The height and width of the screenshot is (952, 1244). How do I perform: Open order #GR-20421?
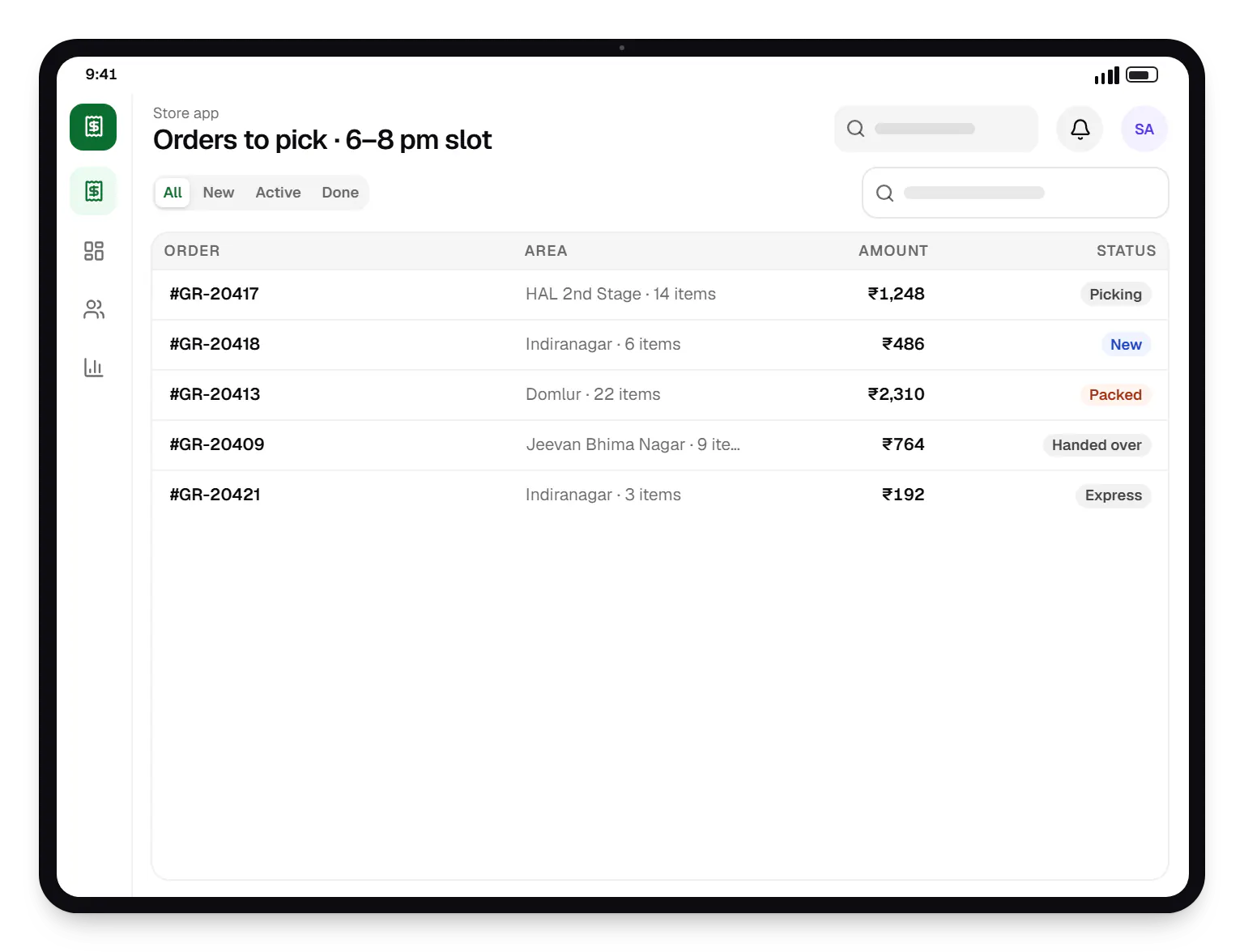tap(660, 495)
